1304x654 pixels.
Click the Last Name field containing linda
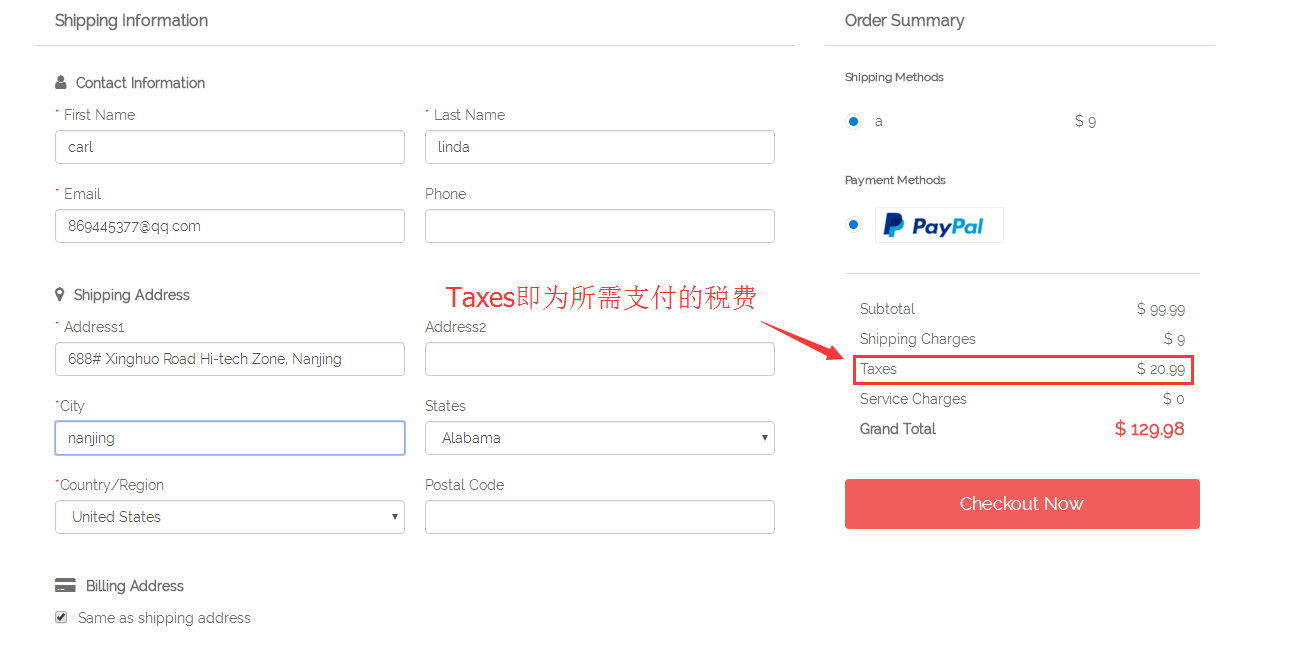(600, 147)
